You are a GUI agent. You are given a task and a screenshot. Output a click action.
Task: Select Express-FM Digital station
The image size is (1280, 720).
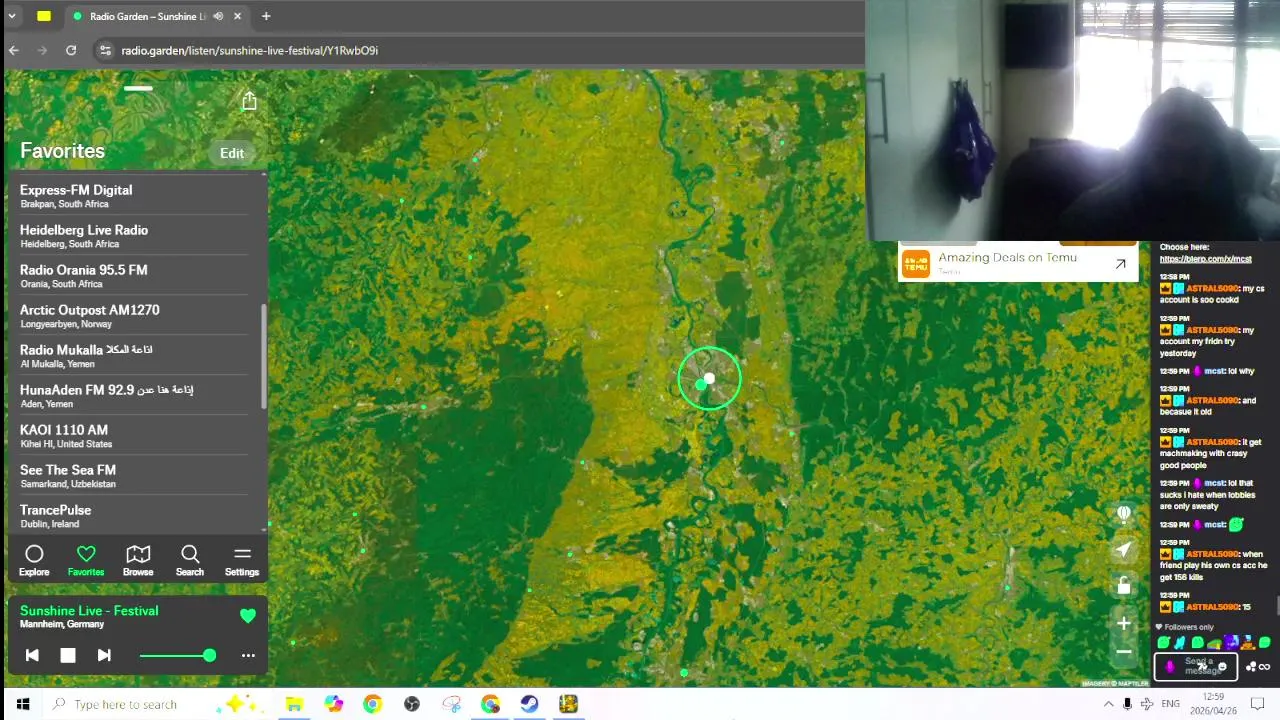tap(134, 196)
